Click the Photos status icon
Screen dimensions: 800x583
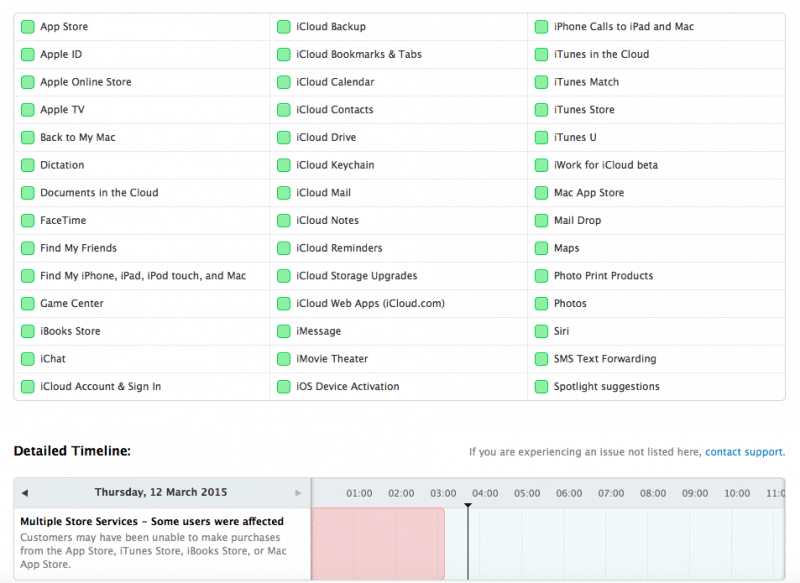pos(541,303)
